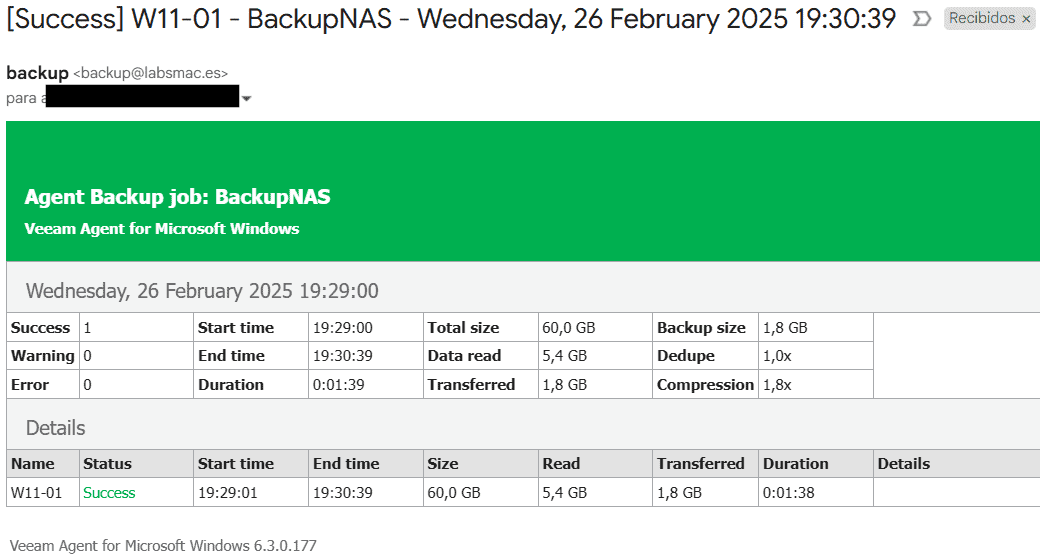Select the job date heading under the banner

202,291
